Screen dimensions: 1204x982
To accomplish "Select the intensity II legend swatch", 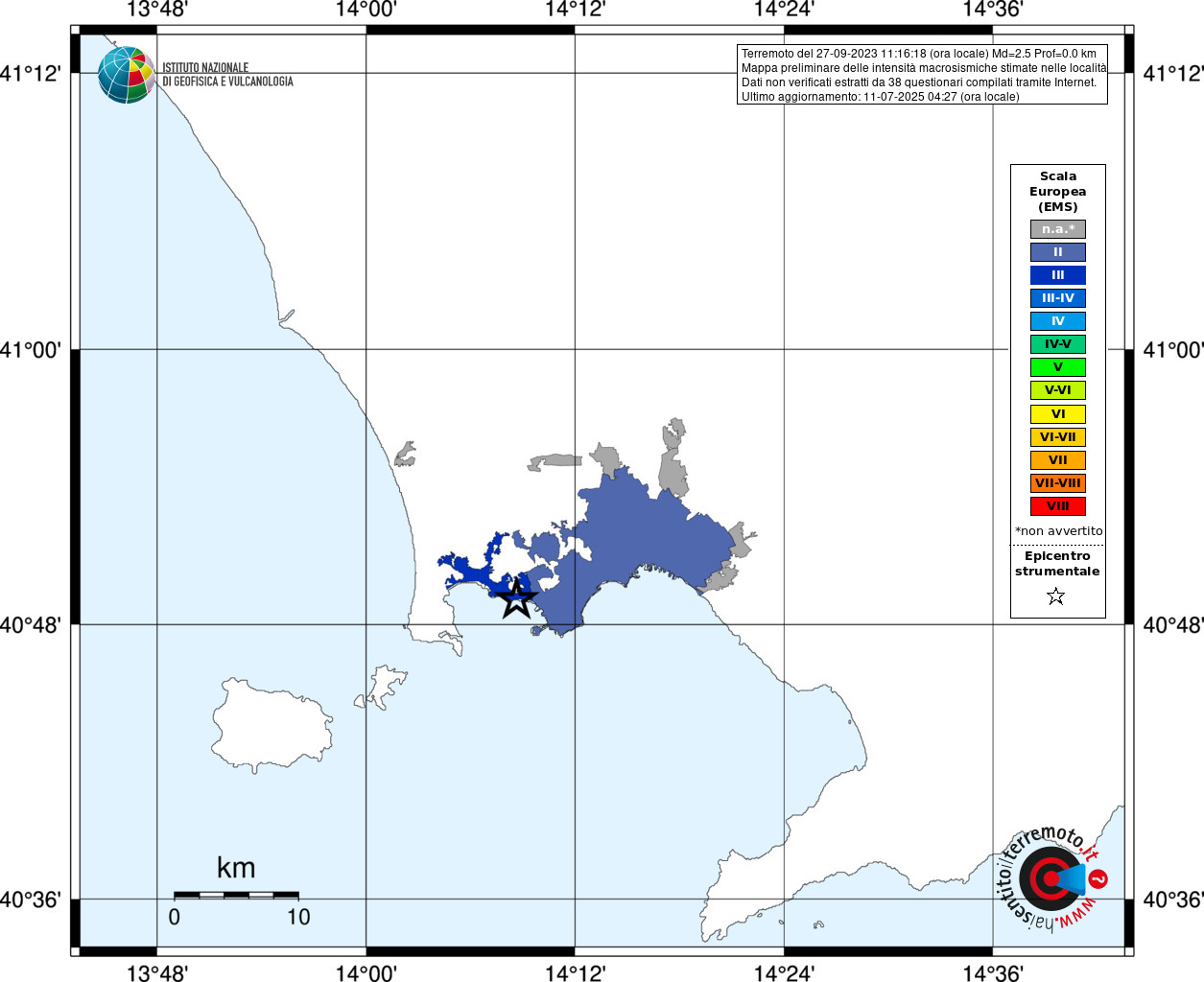I will pyautogui.click(x=1058, y=252).
